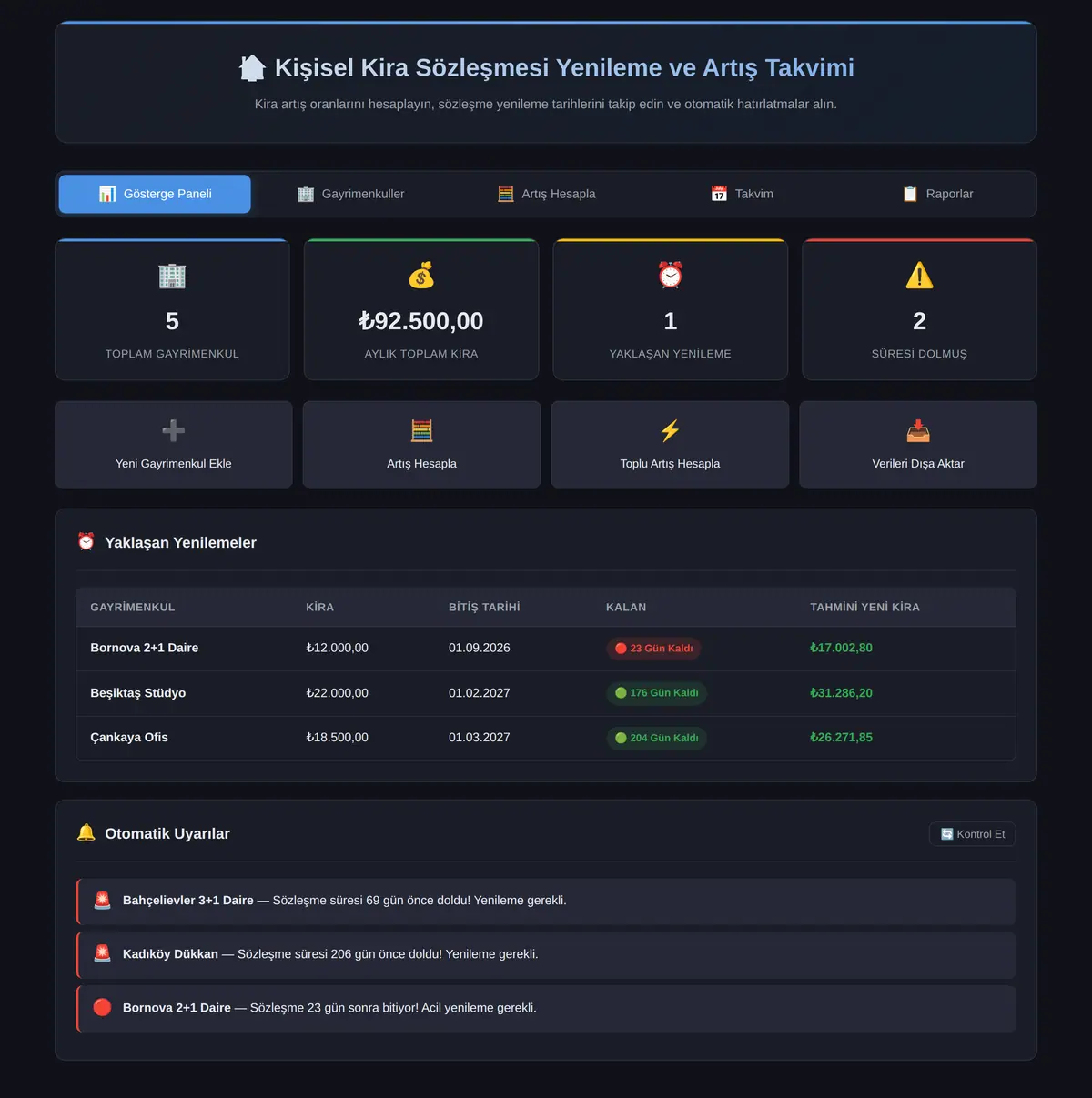The image size is (1092, 1098).
Task: Click the Bornova 2+1 Daire table row name
Action: [x=145, y=648]
